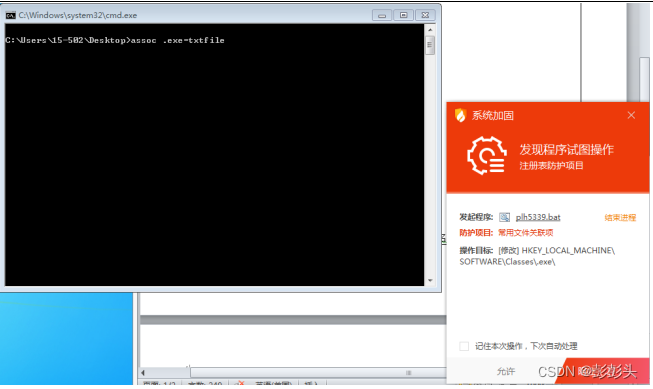Click the 允许 button
Image resolution: width=653 pixels, height=389 pixels.
pos(506,371)
